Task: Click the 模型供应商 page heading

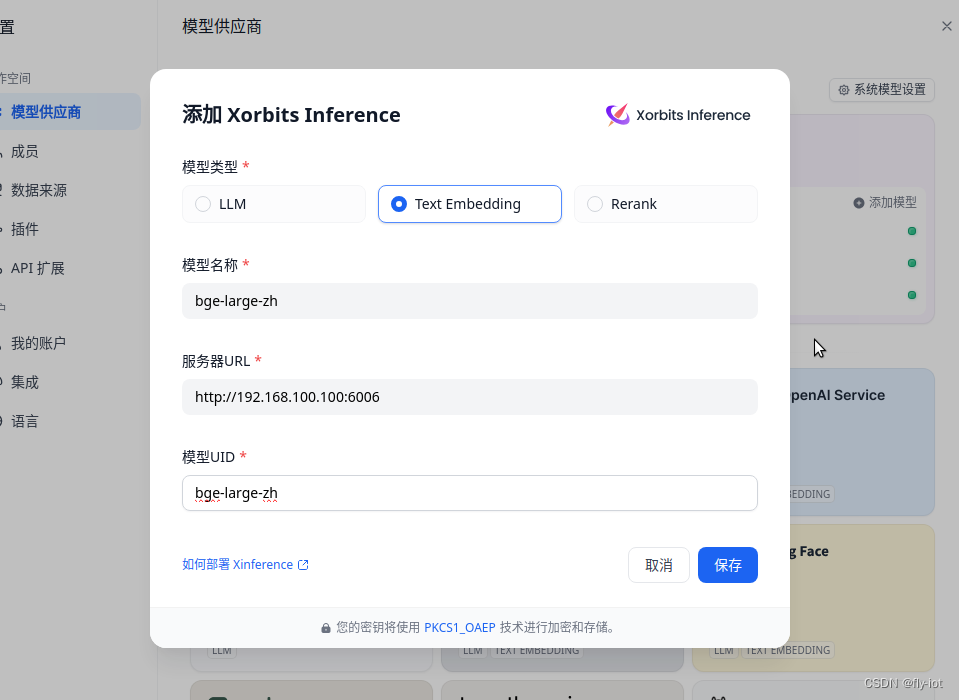Action: (222, 26)
